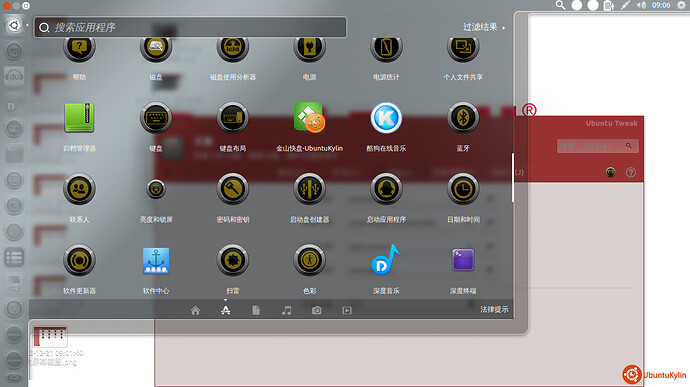690x387 pixels.
Task: Open 键盘布局 keyboard layout
Action: point(232,118)
